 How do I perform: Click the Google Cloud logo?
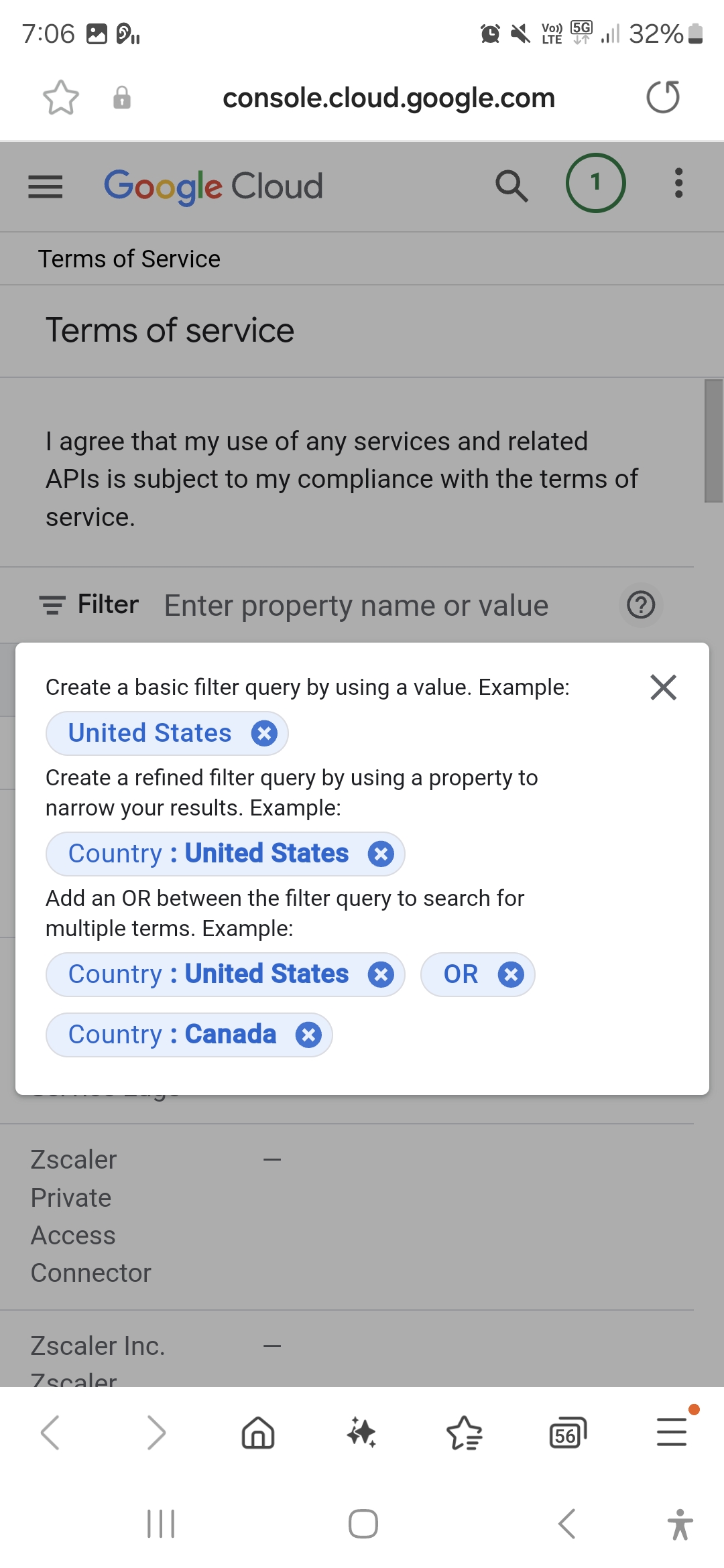tap(213, 186)
